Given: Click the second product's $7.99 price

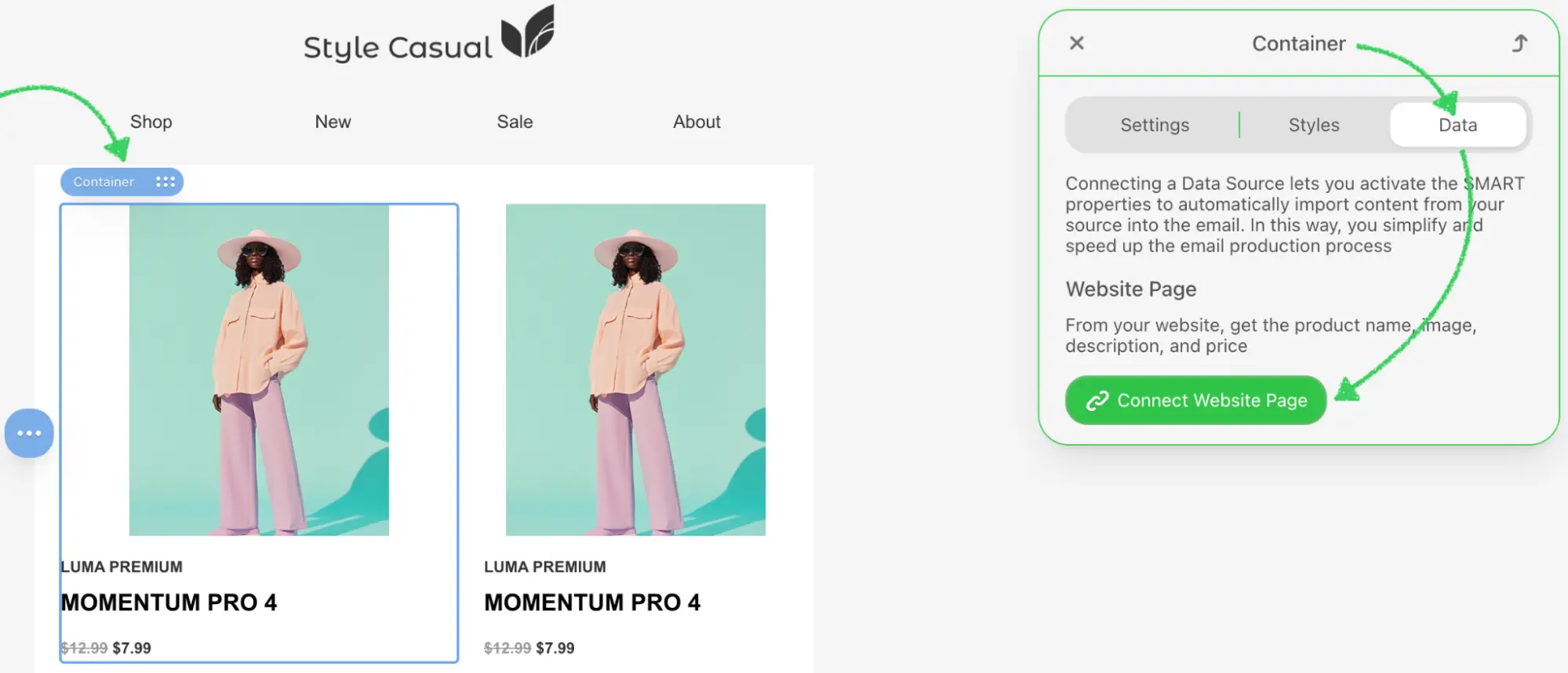Looking at the screenshot, I should pyautogui.click(x=555, y=648).
